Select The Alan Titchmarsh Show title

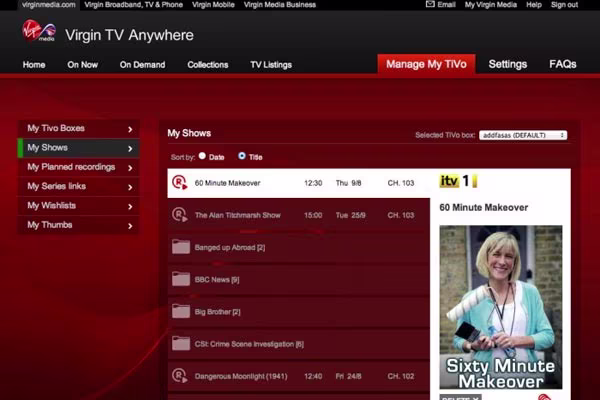tap(238, 215)
